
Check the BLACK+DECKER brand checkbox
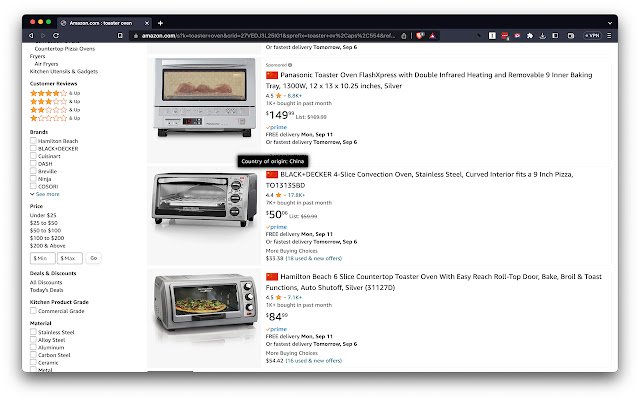pyautogui.click(x=33, y=148)
